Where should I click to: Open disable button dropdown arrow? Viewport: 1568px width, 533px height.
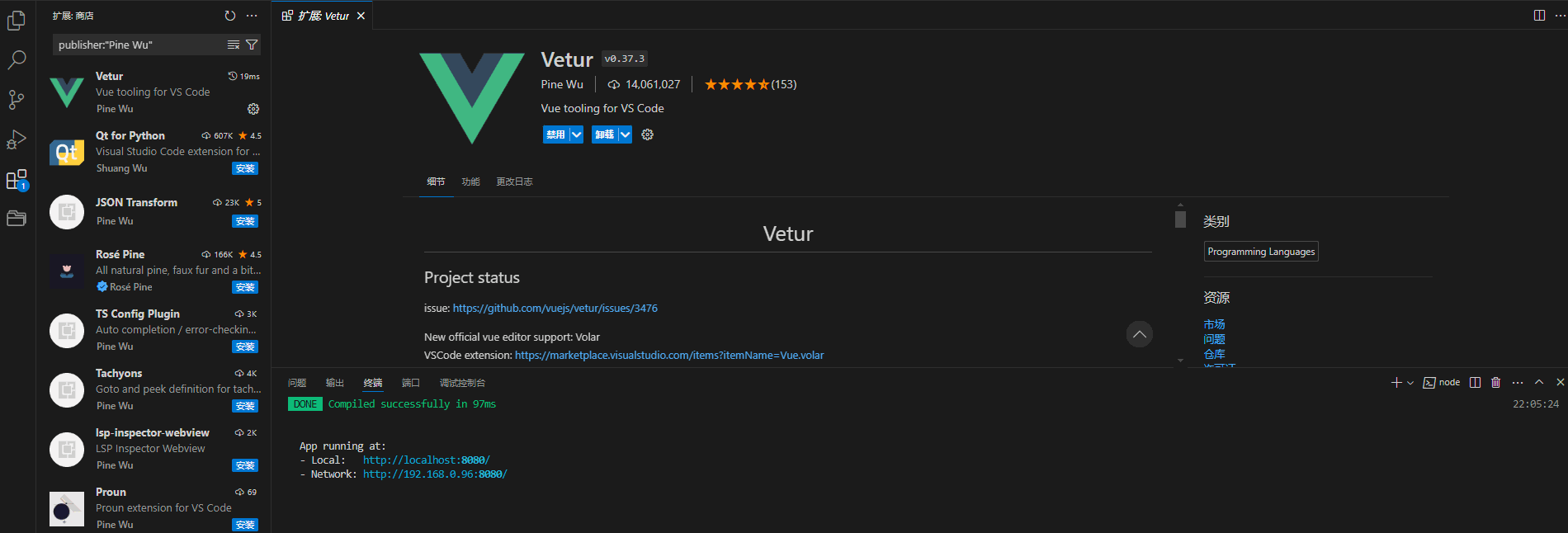(576, 134)
